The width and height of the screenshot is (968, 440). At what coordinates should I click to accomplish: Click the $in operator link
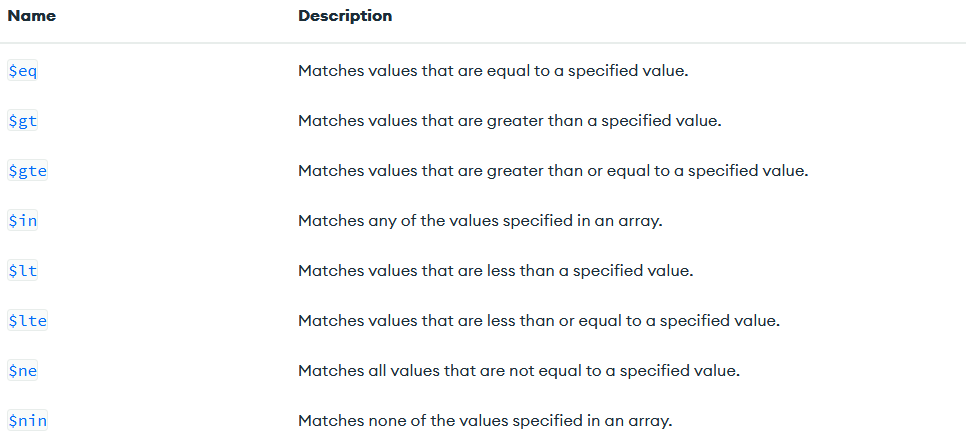pyautogui.click(x=23, y=222)
